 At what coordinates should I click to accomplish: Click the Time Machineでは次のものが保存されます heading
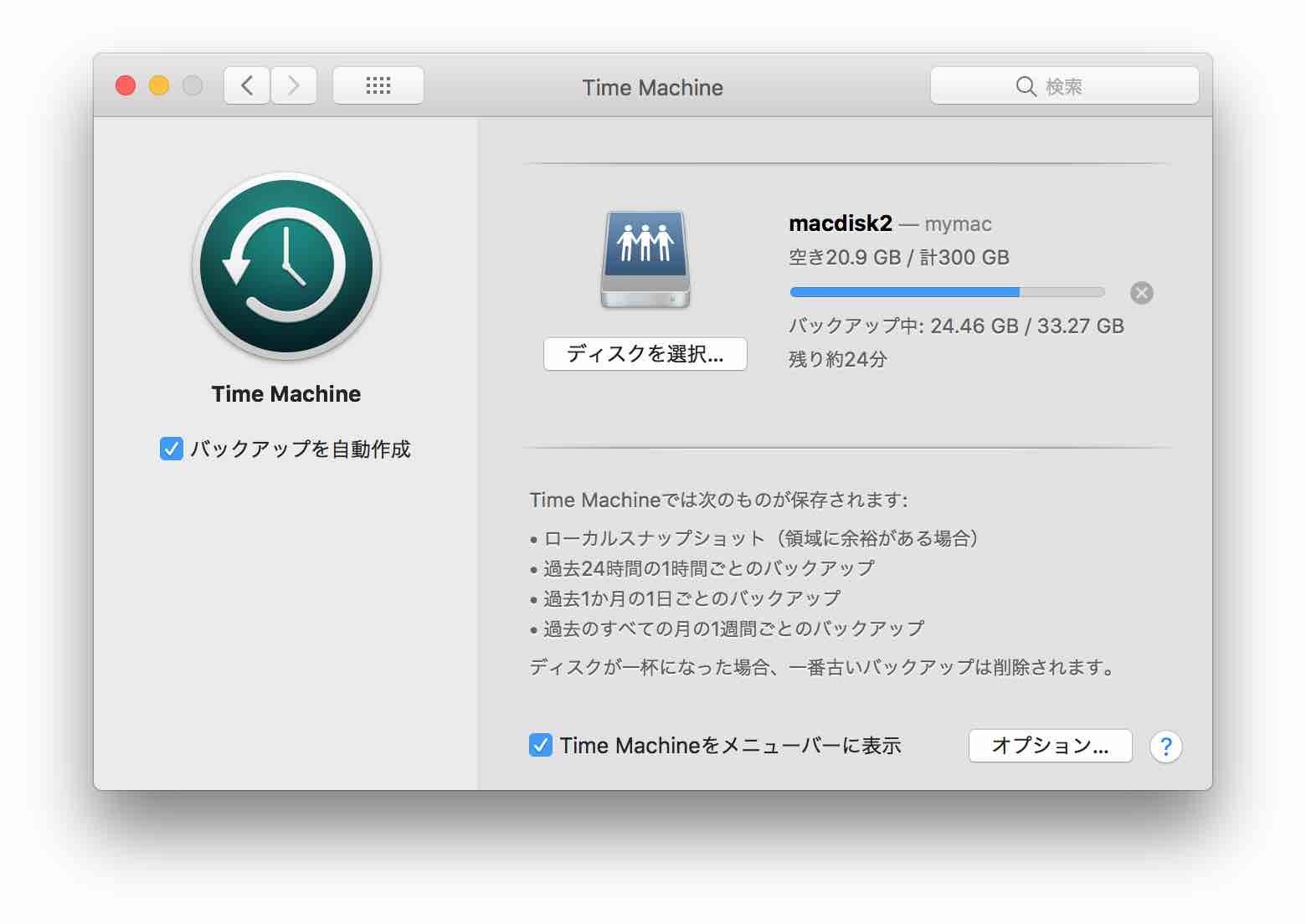coord(719,501)
